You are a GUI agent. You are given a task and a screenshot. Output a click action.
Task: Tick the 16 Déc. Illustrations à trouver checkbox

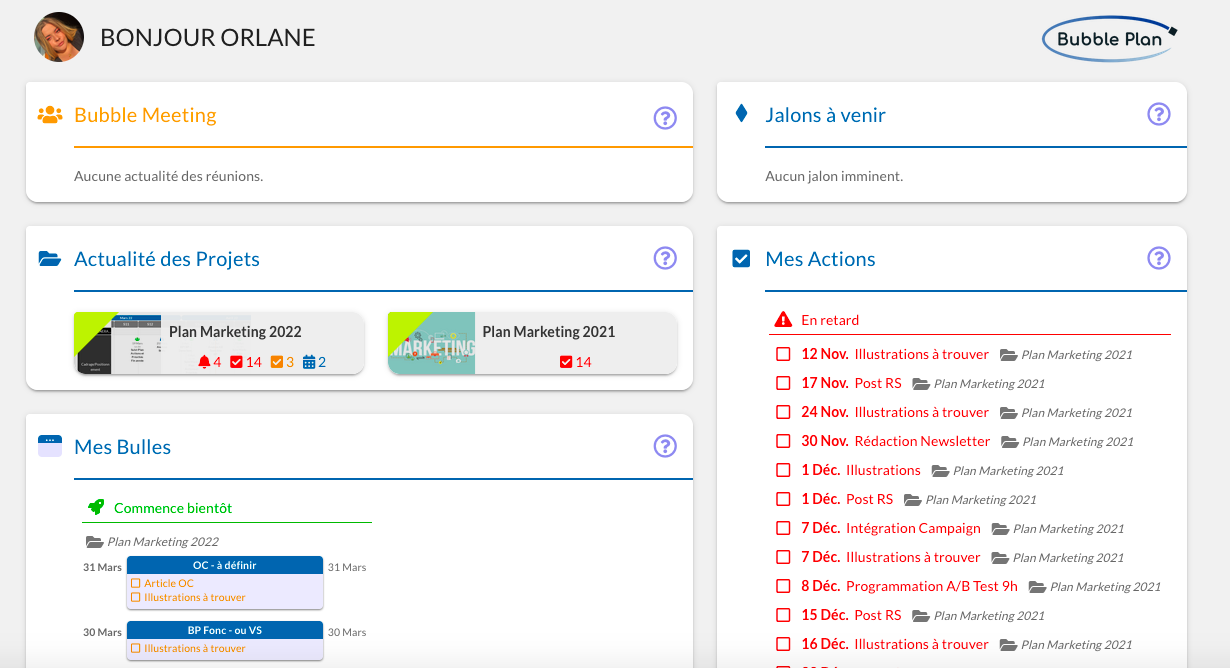tap(783, 644)
